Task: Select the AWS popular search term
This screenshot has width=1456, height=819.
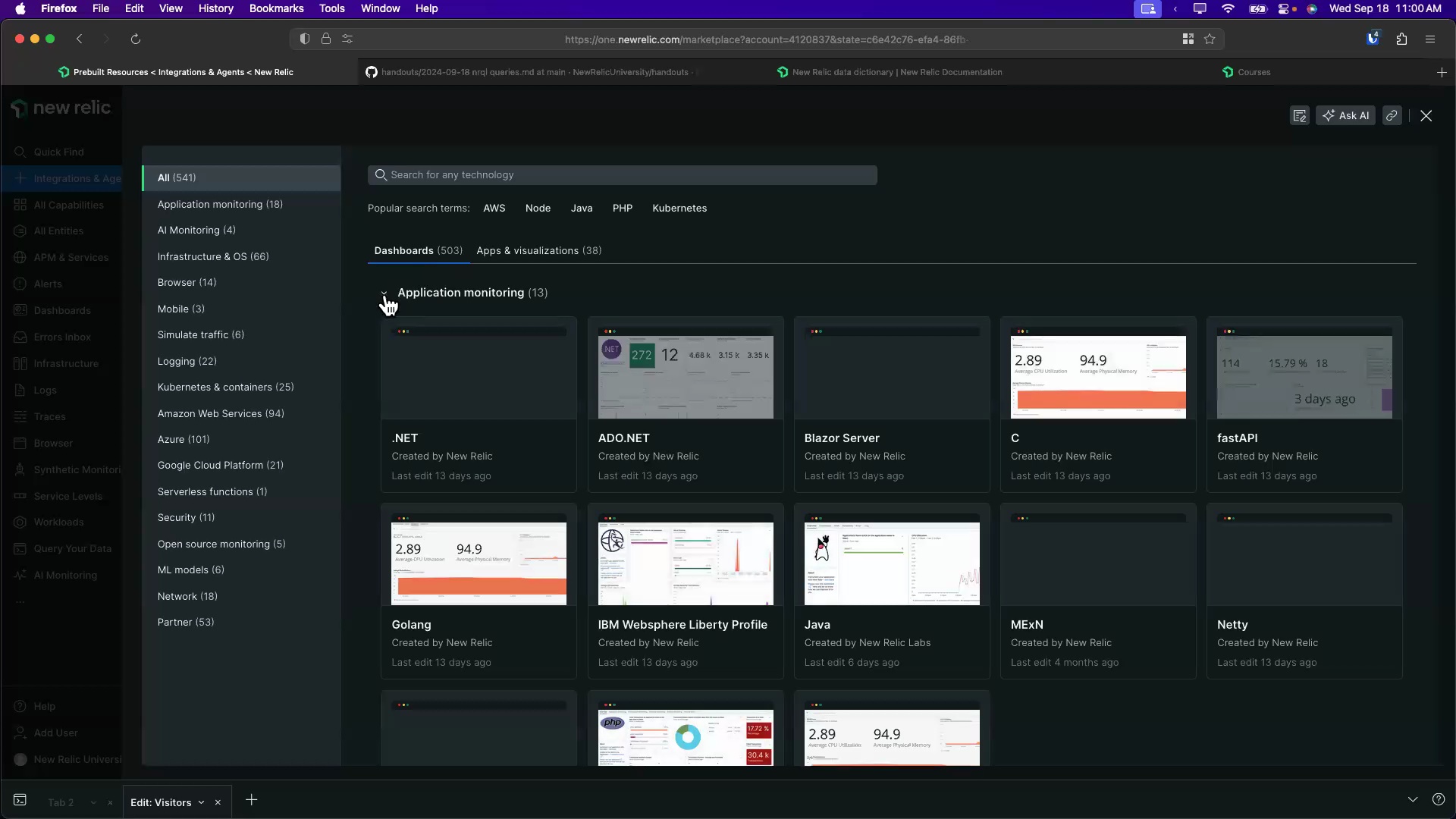Action: (x=494, y=209)
